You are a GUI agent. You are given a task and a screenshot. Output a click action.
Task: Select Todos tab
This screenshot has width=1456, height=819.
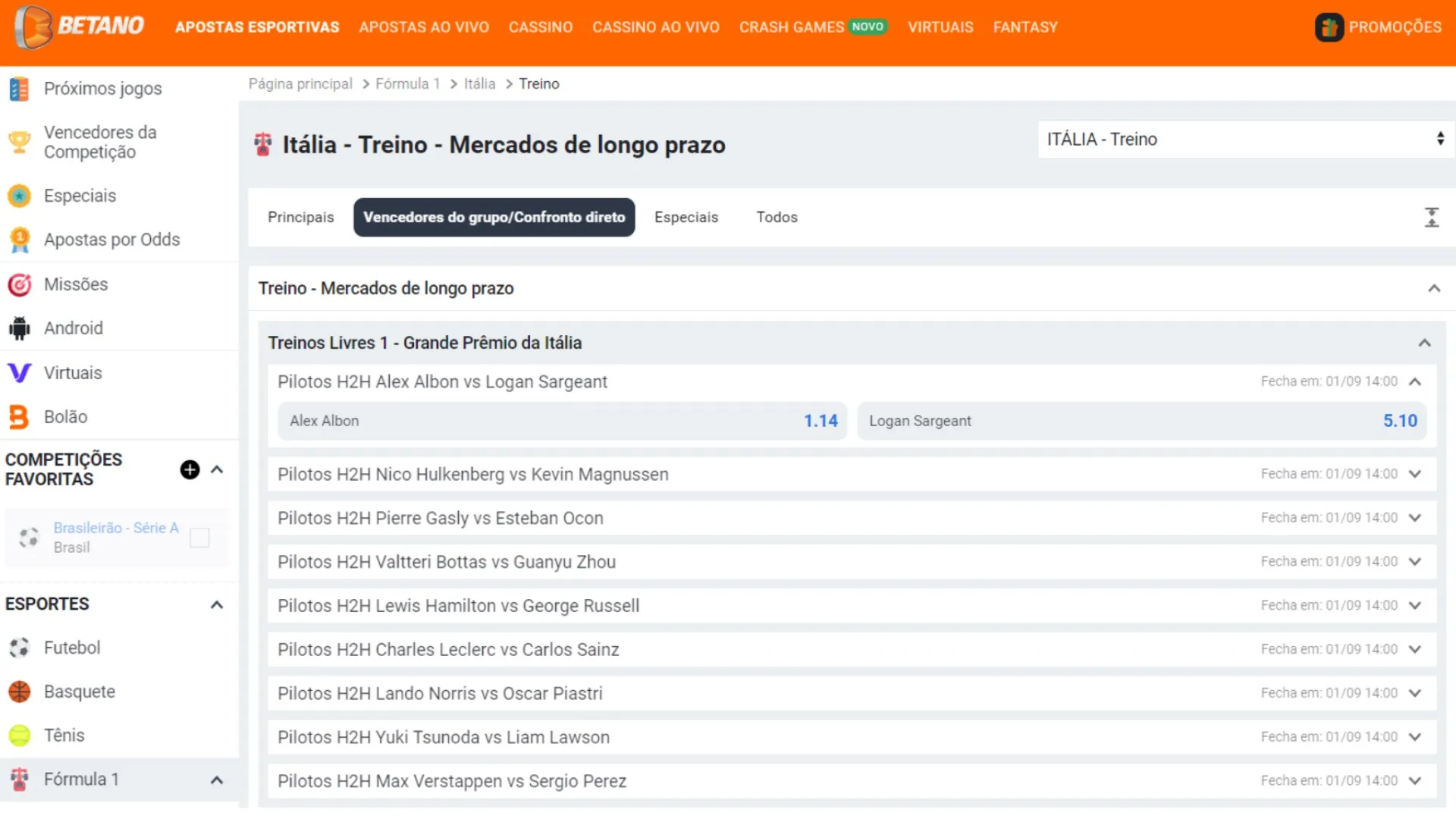pos(777,217)
